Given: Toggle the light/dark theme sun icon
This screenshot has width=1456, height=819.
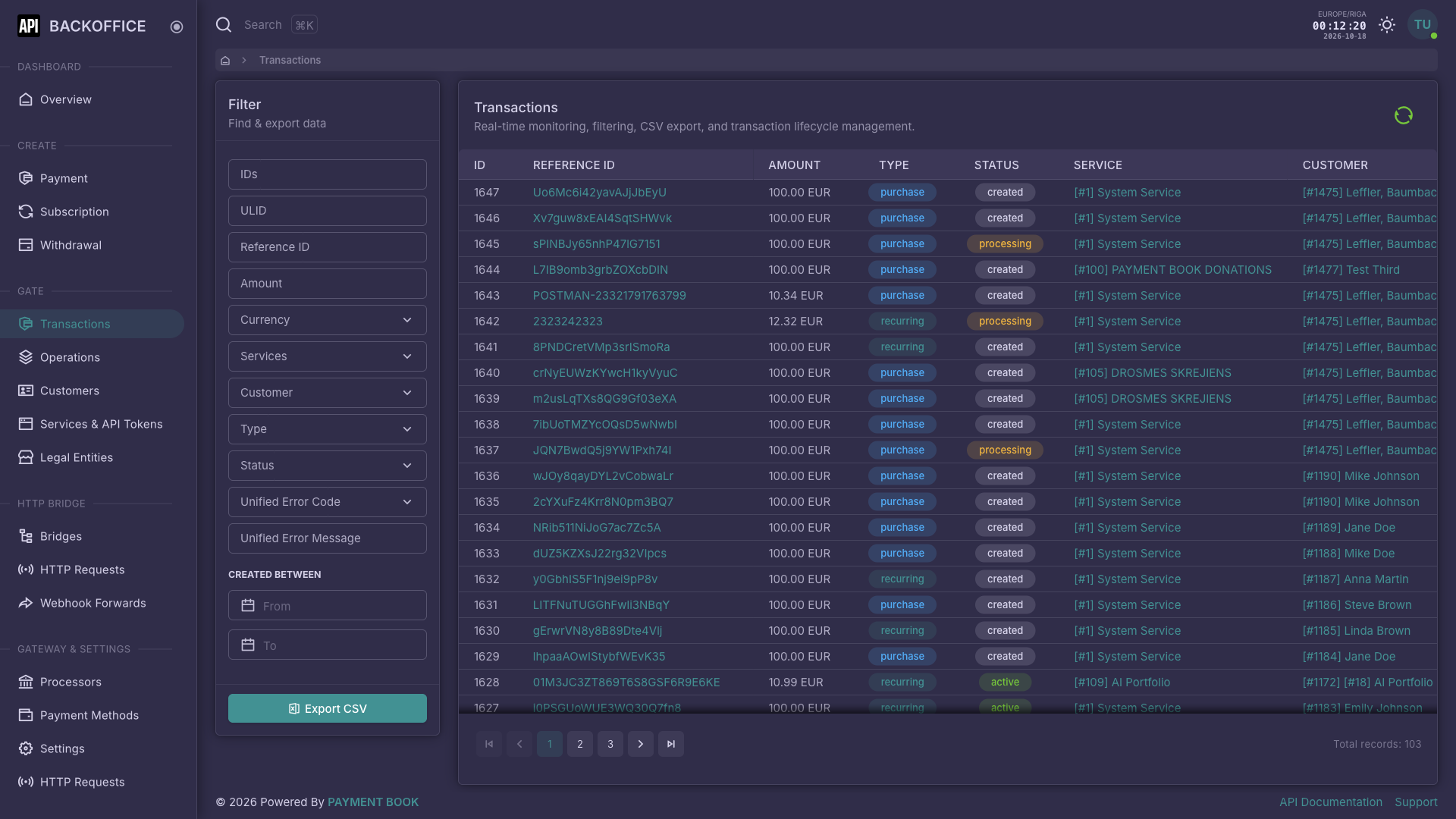Looking at the screenshot, I should coord(1387,25).
